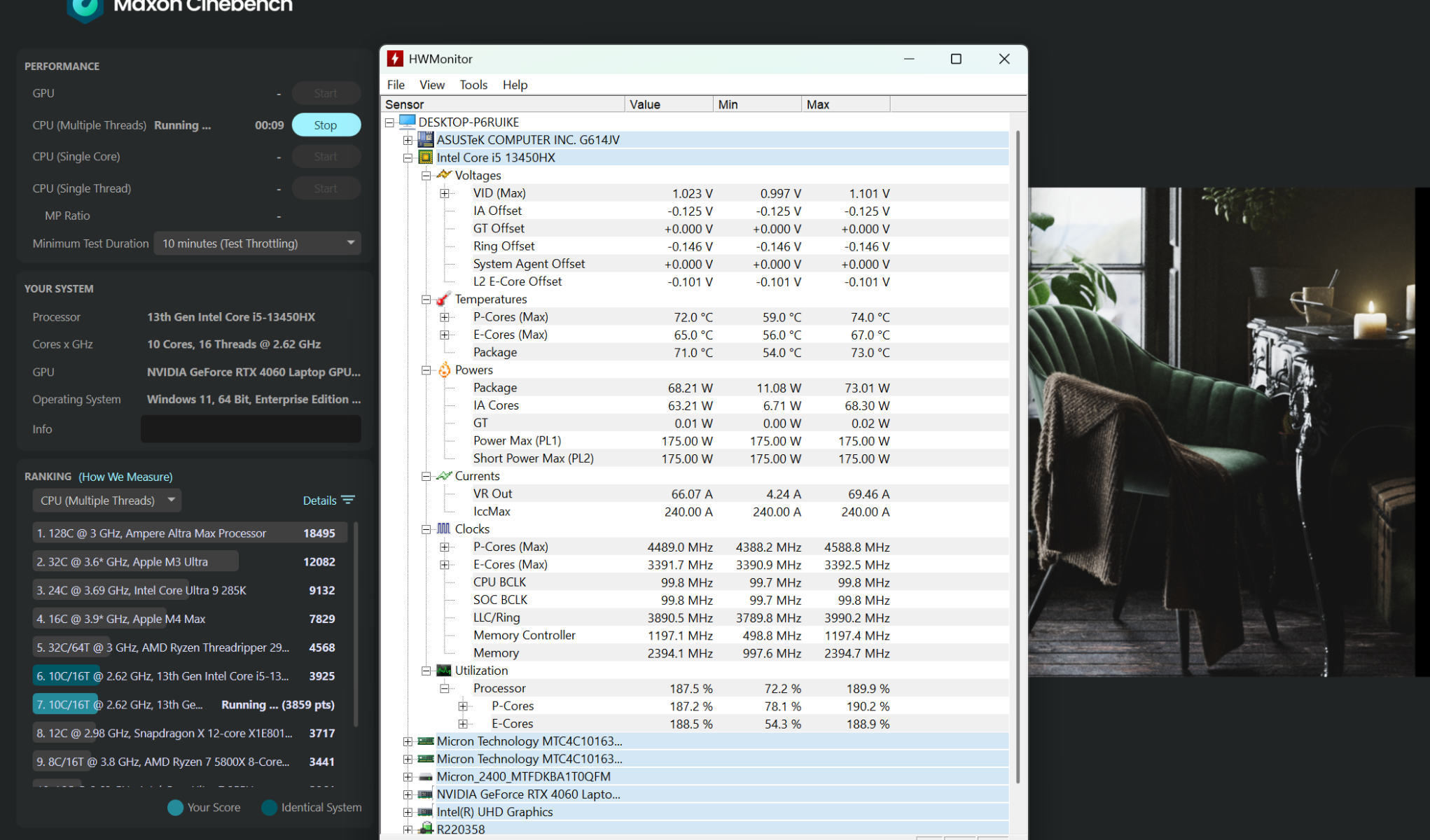This screenshot has height=840, width=1430.
Task: Click the Clocks waveform icon
Action: 444,528
